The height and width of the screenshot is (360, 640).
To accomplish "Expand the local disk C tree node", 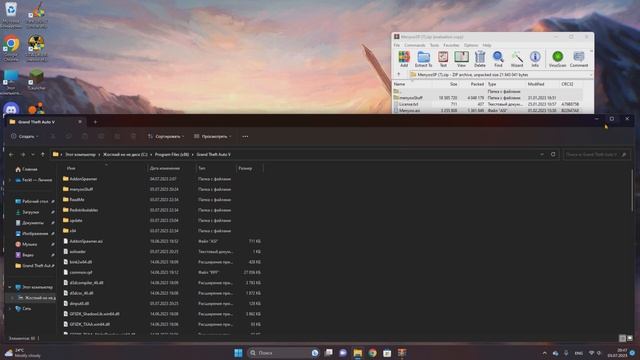I will click(12, 298).
